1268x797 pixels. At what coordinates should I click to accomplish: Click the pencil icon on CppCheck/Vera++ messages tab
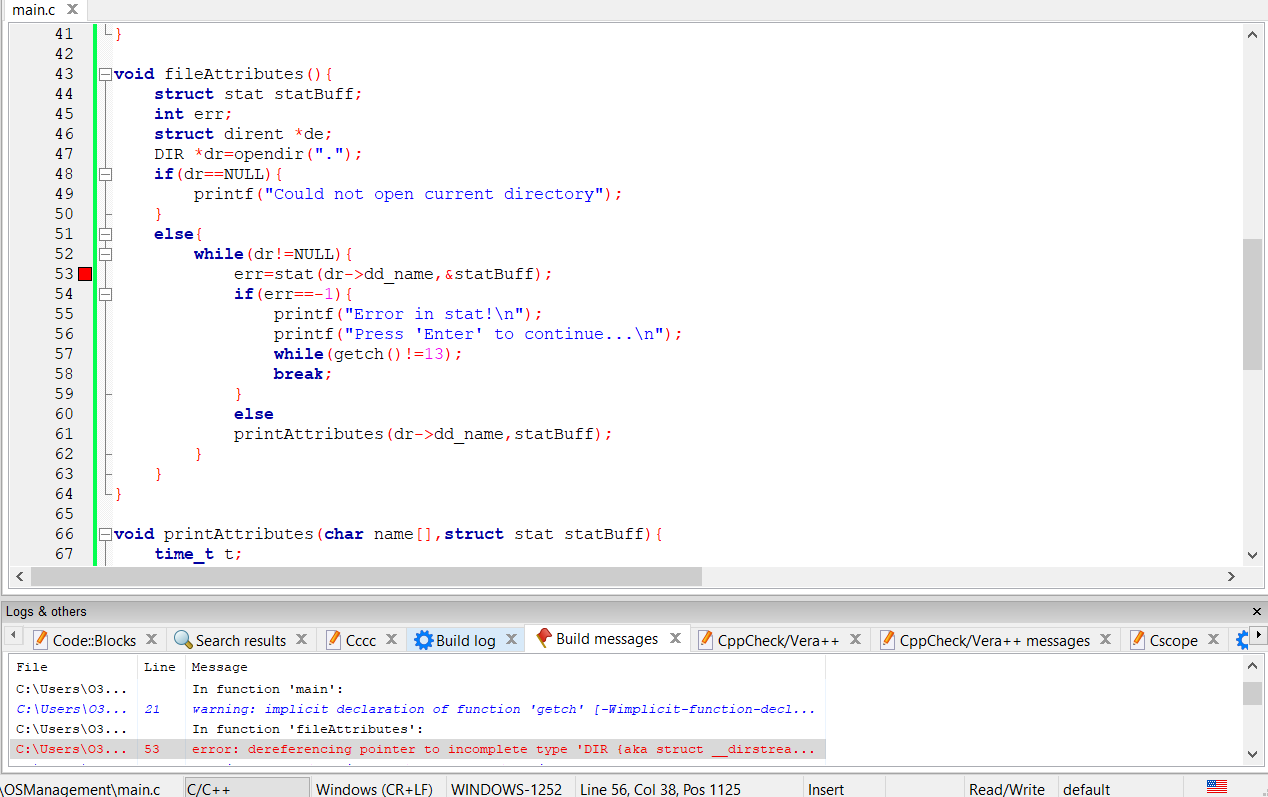889,639
